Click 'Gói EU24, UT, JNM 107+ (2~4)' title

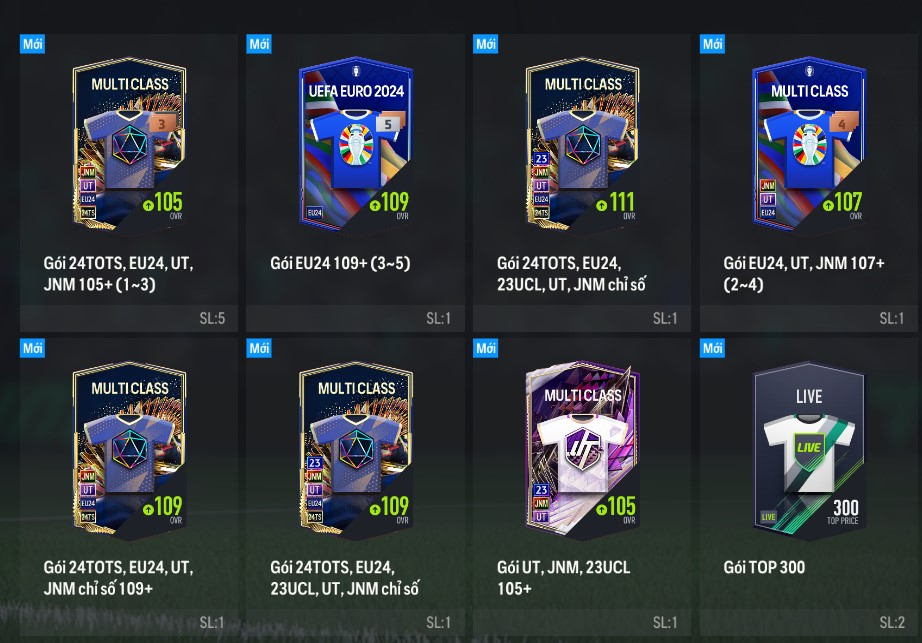(x=804, y=273)
